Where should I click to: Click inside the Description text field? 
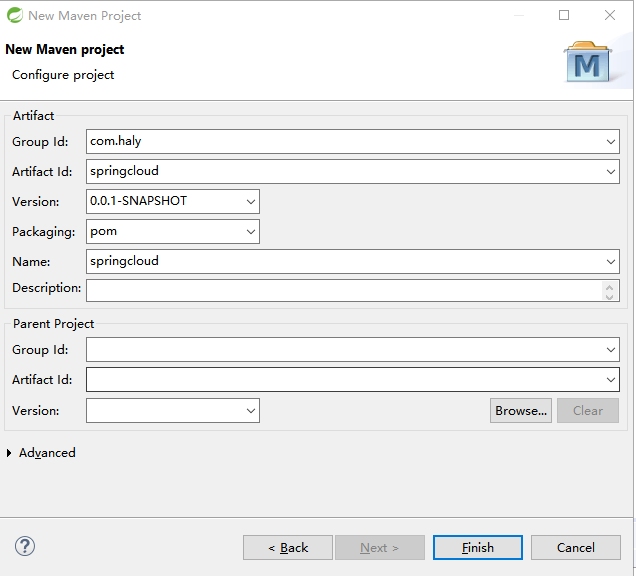pos(344,290)
